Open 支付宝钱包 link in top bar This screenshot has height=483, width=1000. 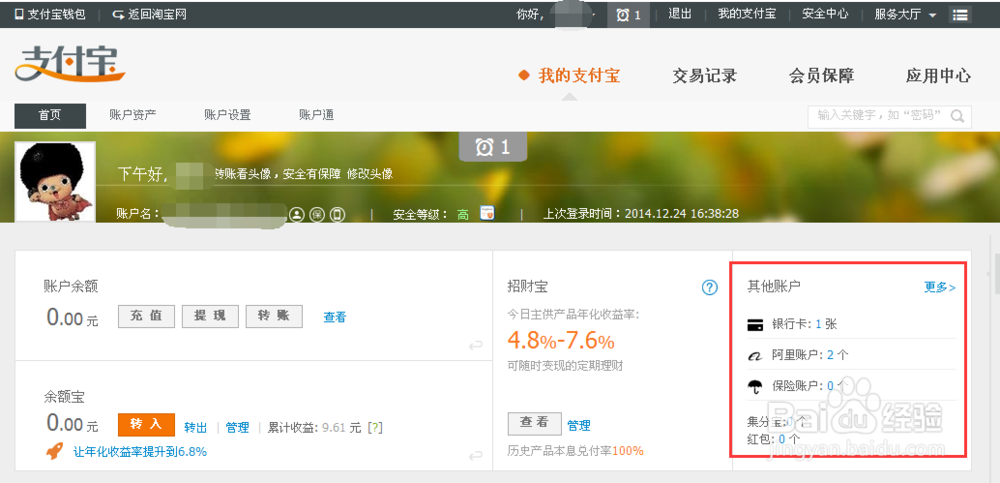point(50,14)
